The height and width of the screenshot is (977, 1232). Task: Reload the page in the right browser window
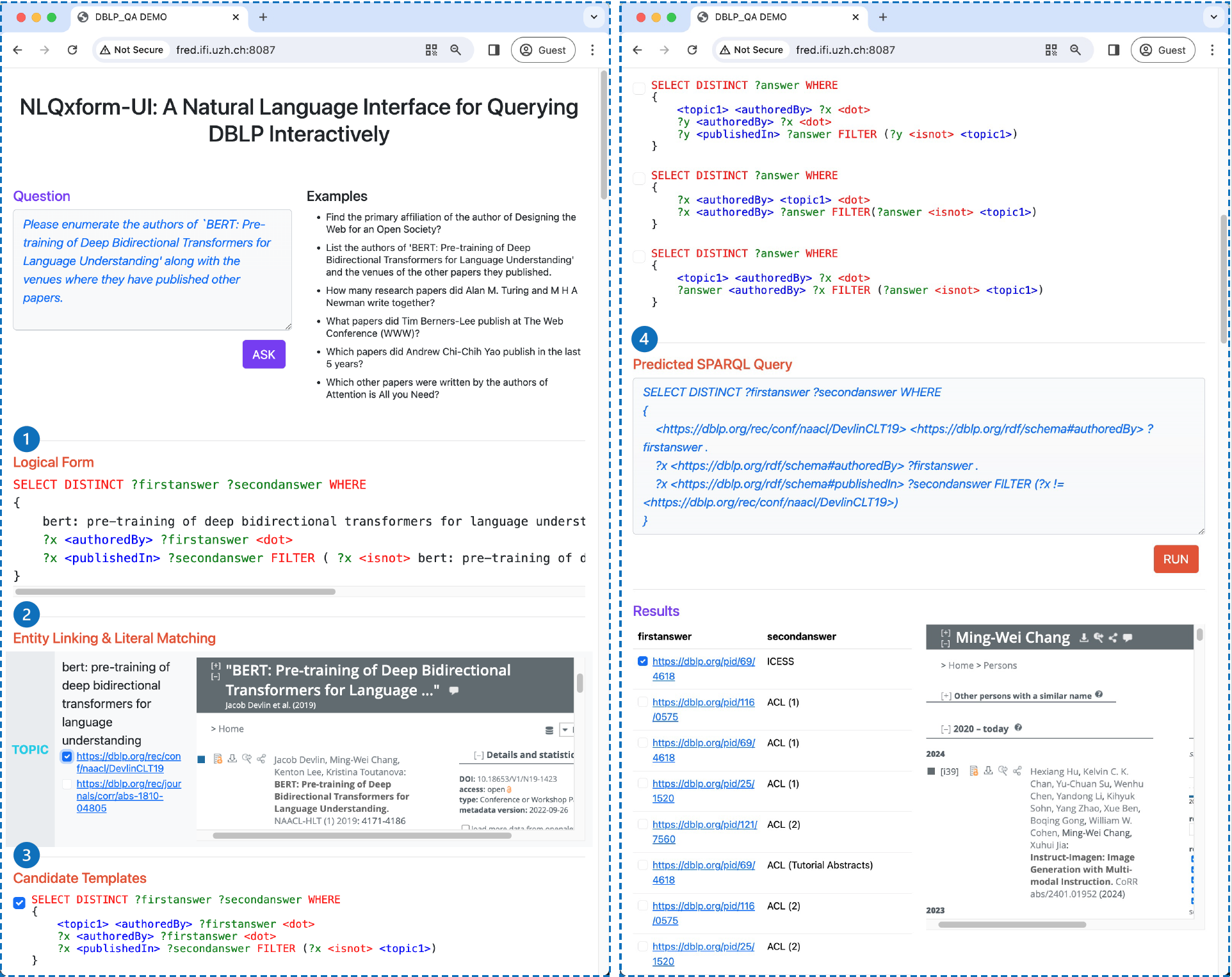tap(692, 50)
